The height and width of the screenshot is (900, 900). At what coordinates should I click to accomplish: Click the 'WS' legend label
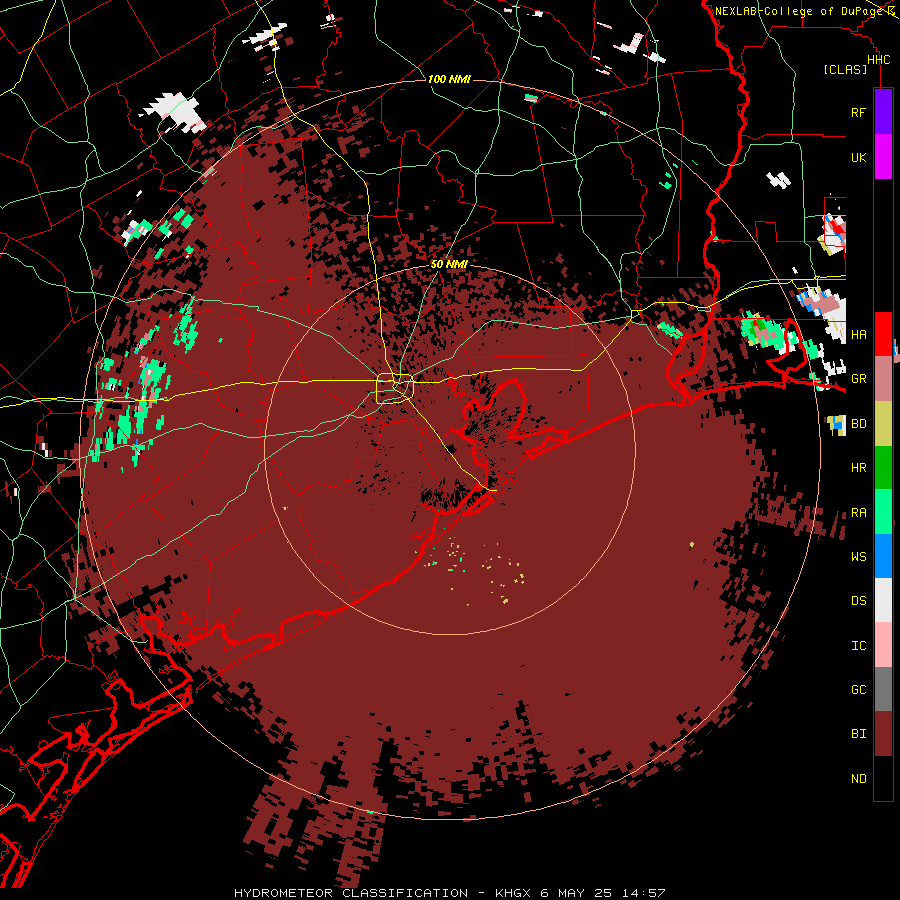coord(858,556)
